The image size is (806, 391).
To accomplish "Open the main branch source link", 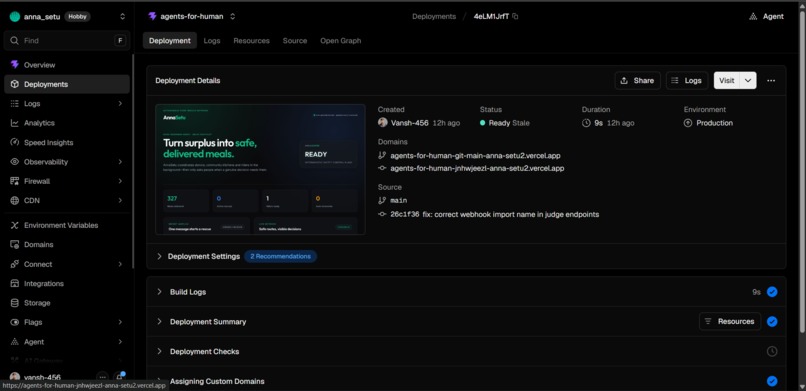I will tap(399, 200).
